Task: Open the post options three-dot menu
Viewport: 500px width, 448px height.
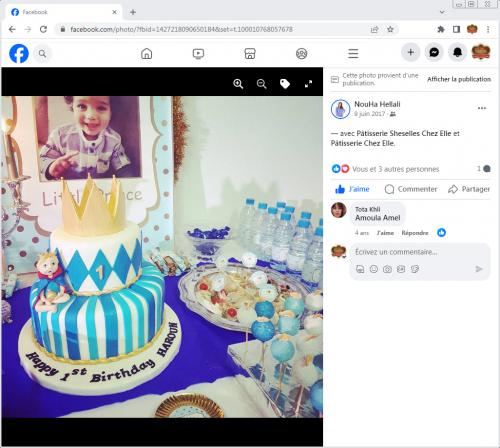Action: [482, 108]
